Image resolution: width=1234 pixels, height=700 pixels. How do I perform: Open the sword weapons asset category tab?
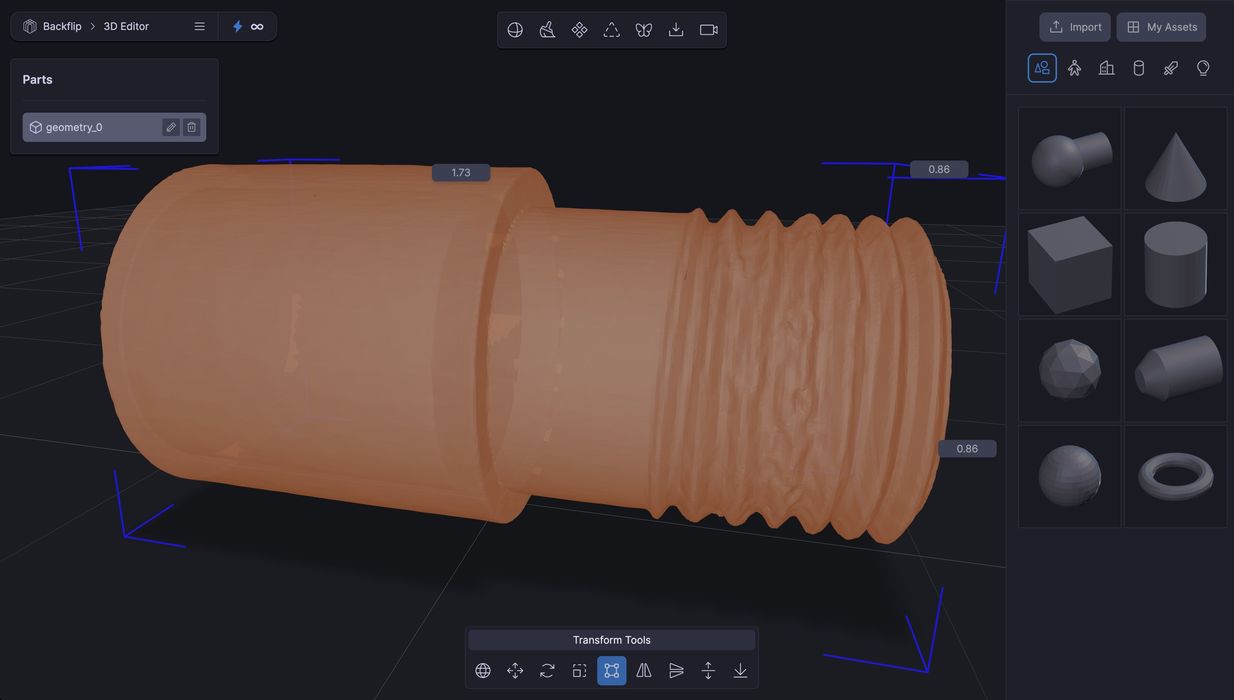point(1171,68)
